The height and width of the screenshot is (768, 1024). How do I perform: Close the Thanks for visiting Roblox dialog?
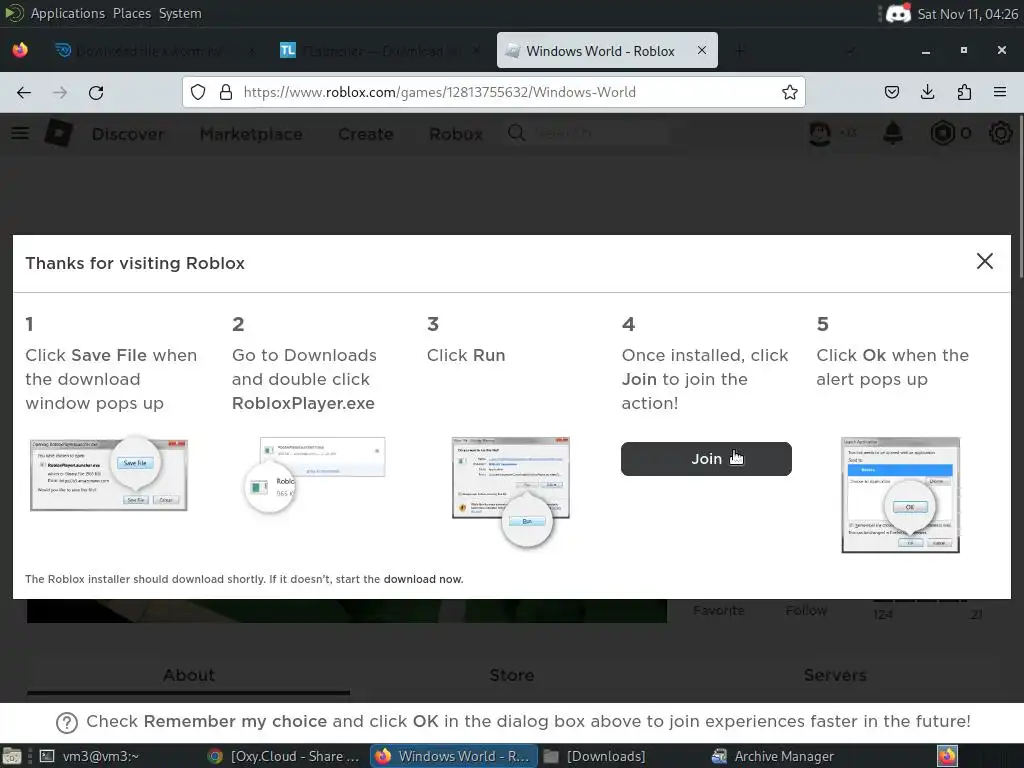point(985,261)
